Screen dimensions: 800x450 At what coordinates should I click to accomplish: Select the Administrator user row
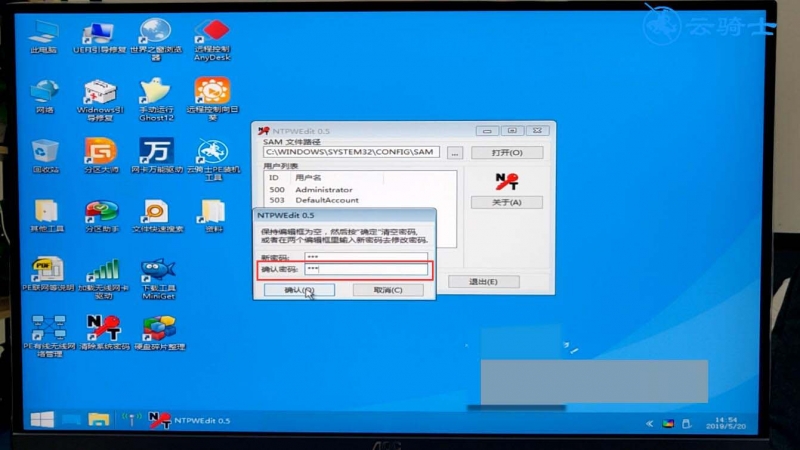click(360, 189)
